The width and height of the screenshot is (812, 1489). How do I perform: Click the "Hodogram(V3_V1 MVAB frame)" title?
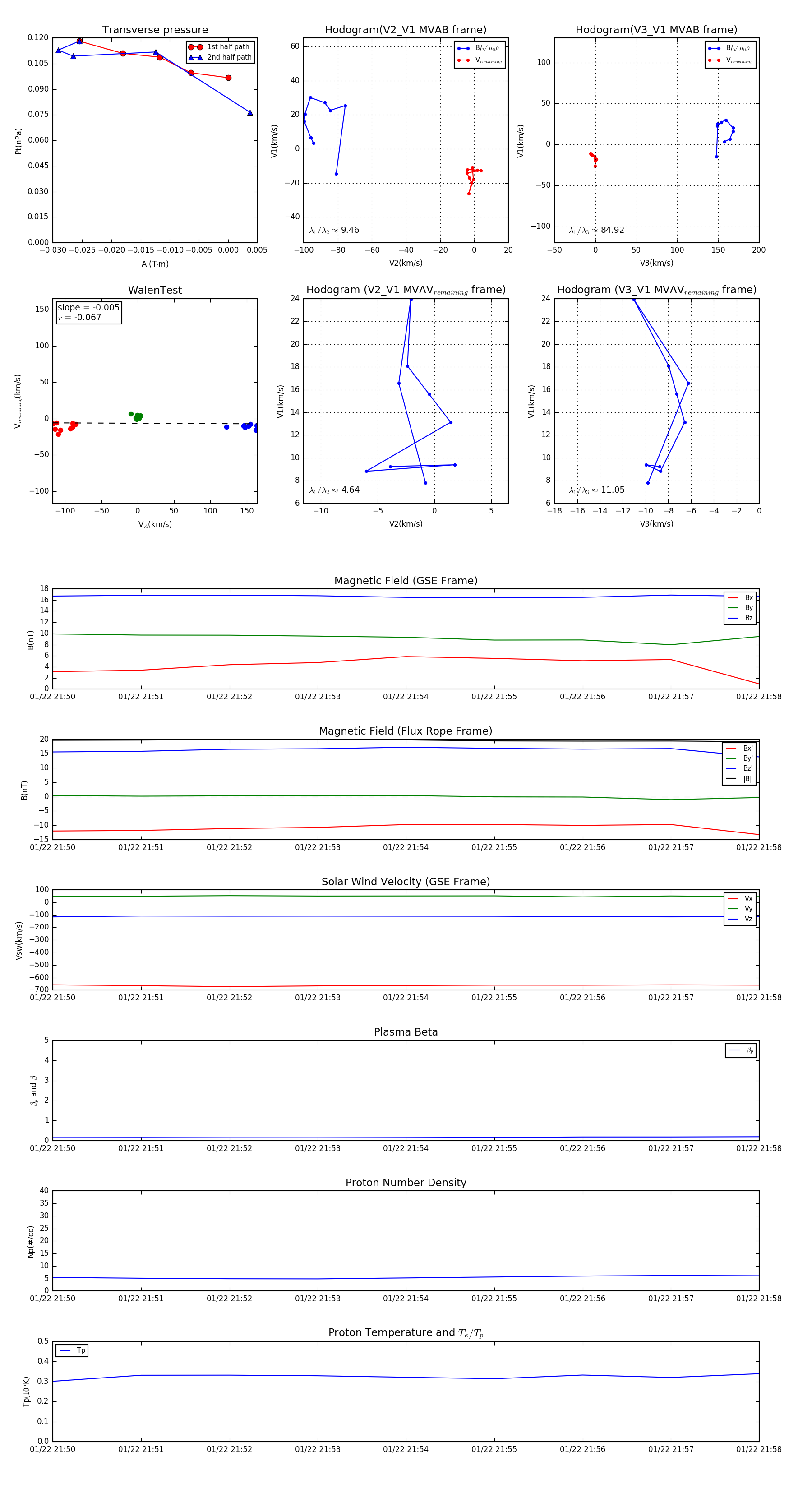pos(656,30)
